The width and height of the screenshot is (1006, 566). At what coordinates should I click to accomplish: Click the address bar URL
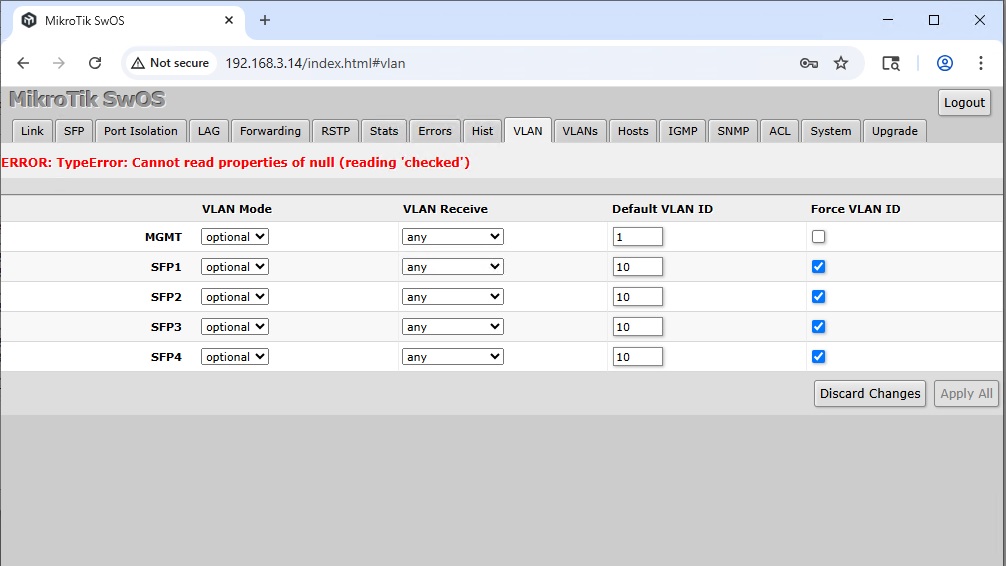pyautogui.click(x=315, y=63)
